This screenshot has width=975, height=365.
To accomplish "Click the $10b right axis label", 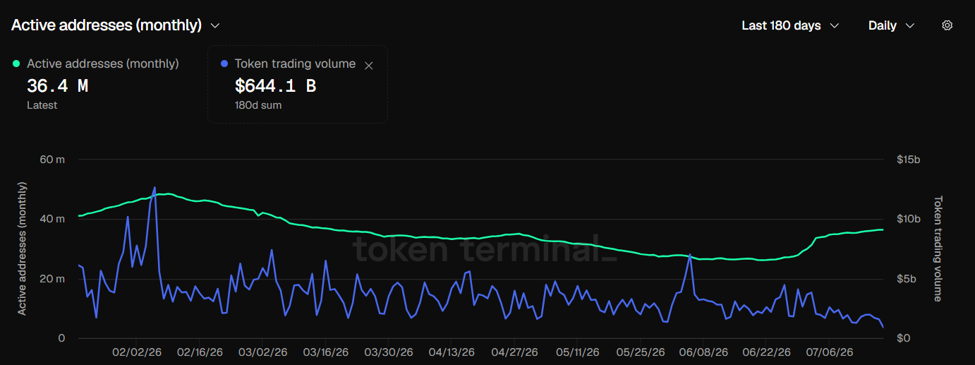I will (x=908, y=219).
